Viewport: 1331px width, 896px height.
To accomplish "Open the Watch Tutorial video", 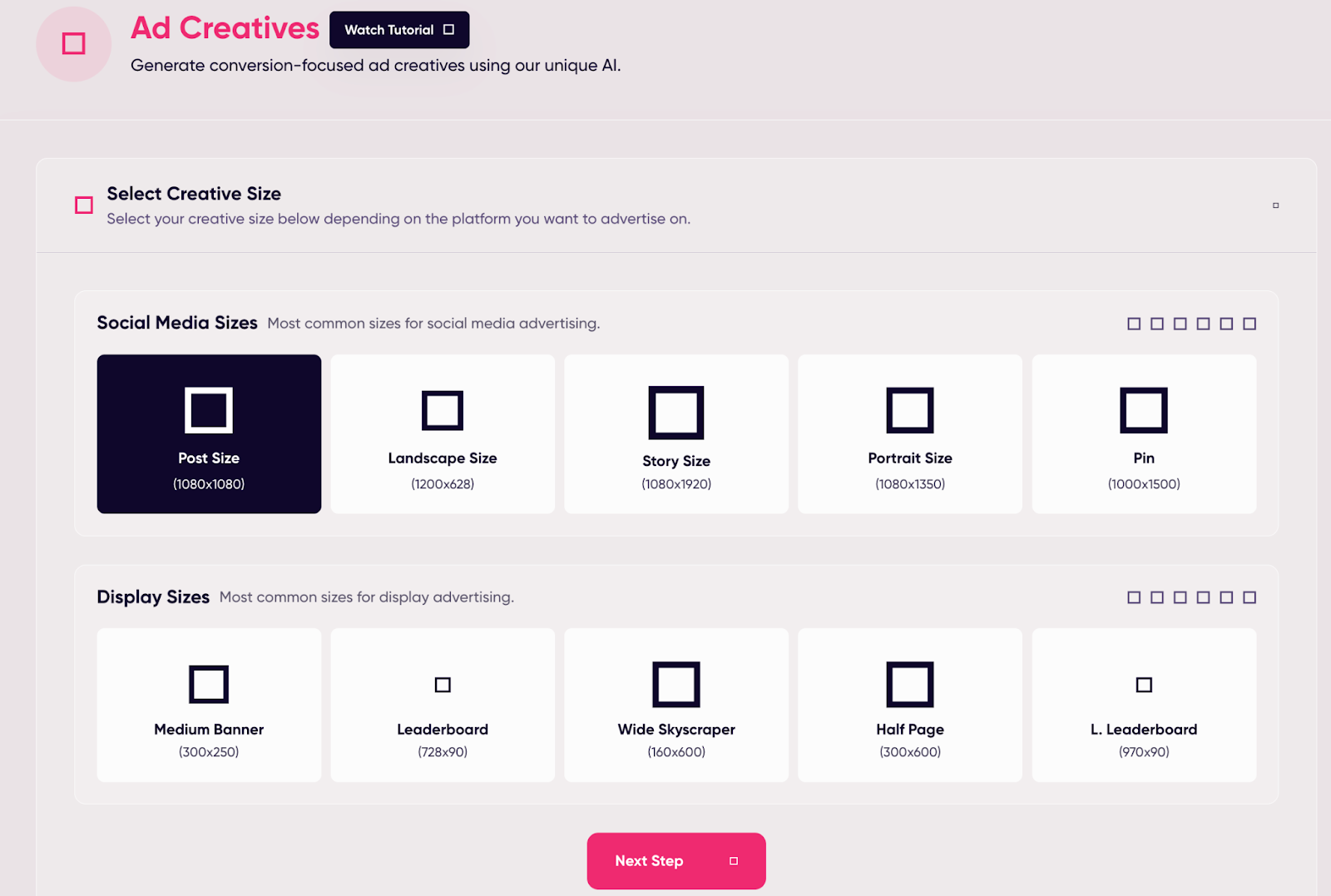I will 398,30.
